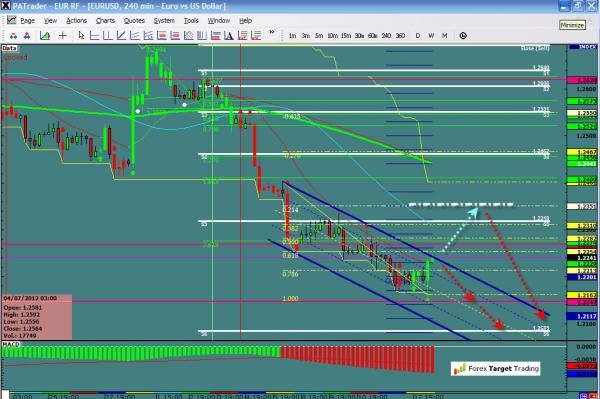Switch chart to Weekly (W) timeframe
Viewport: 600px width, 399px height.
pos(431,36)
